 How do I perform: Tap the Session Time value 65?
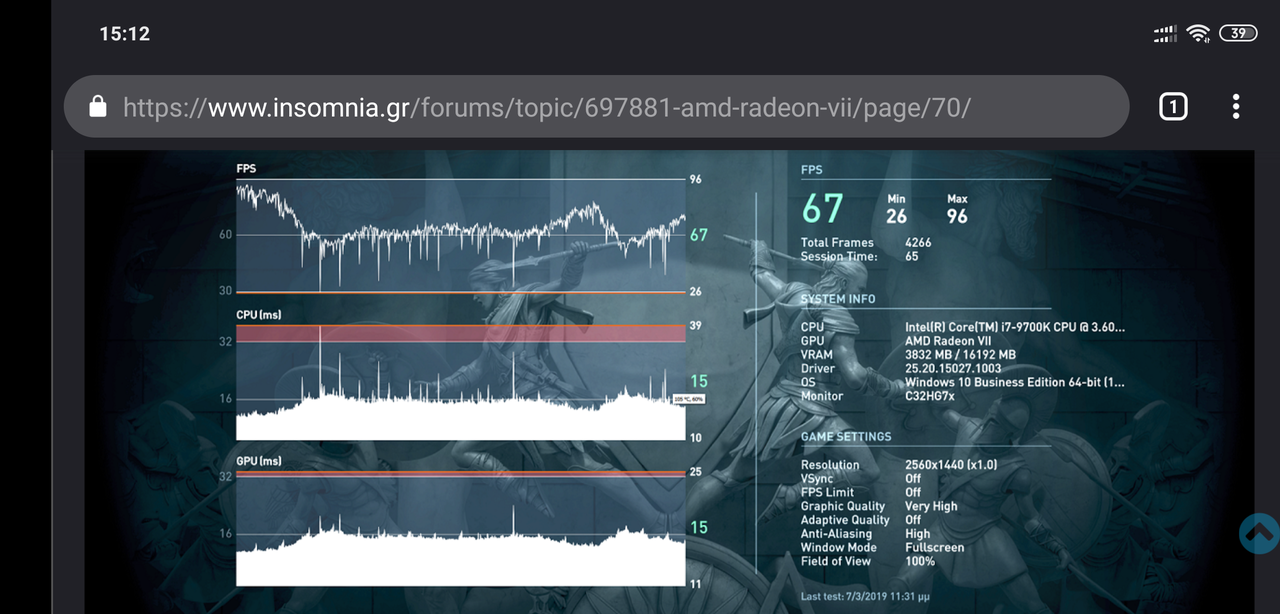point(911,256)
